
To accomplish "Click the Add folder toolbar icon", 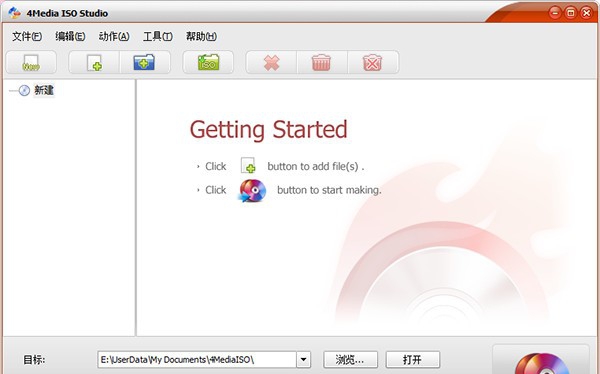I will pyautogui.click(x=144, y=62).
